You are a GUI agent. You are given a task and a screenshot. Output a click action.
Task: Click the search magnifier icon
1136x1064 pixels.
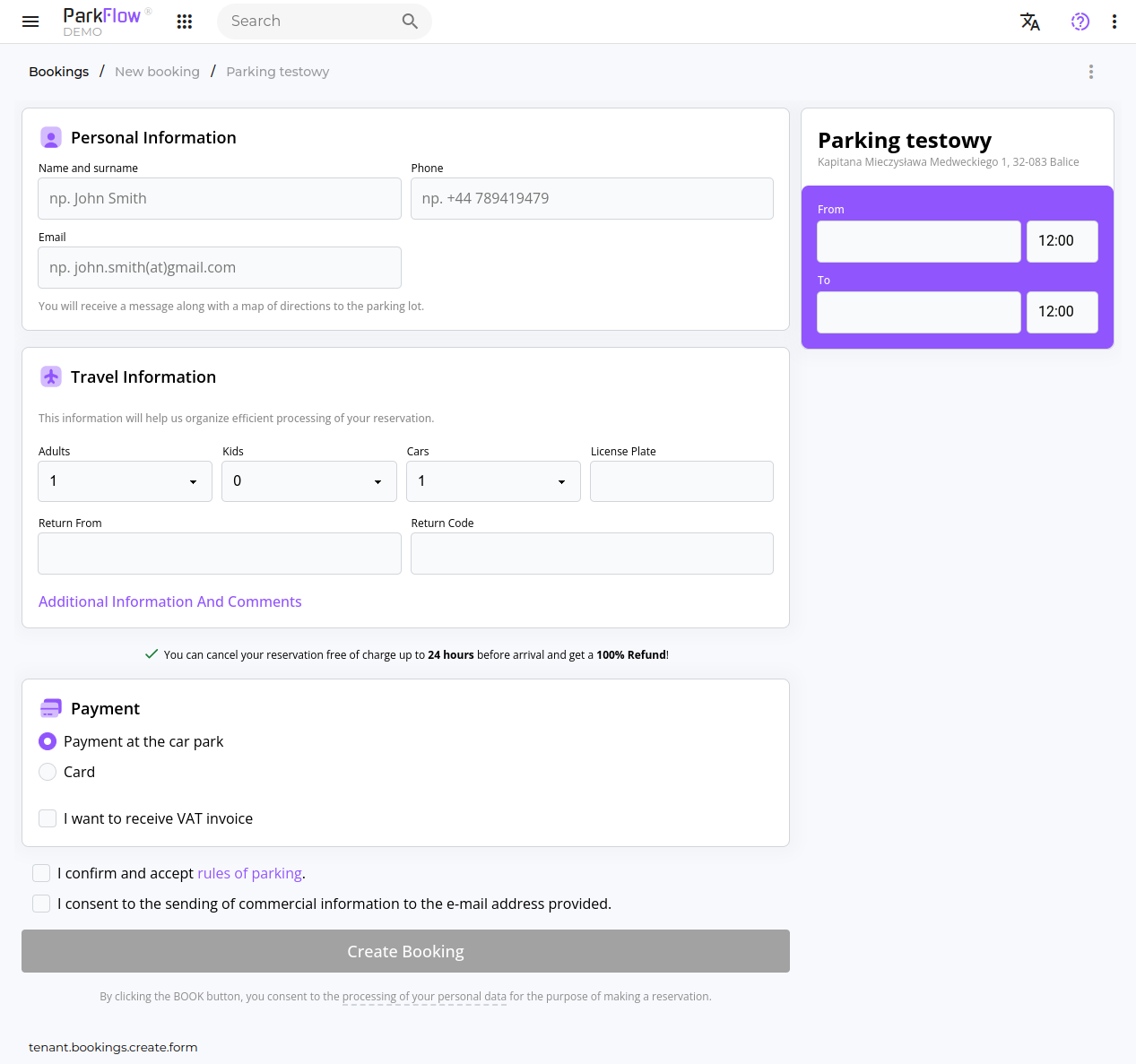click(x=410, y=21)
